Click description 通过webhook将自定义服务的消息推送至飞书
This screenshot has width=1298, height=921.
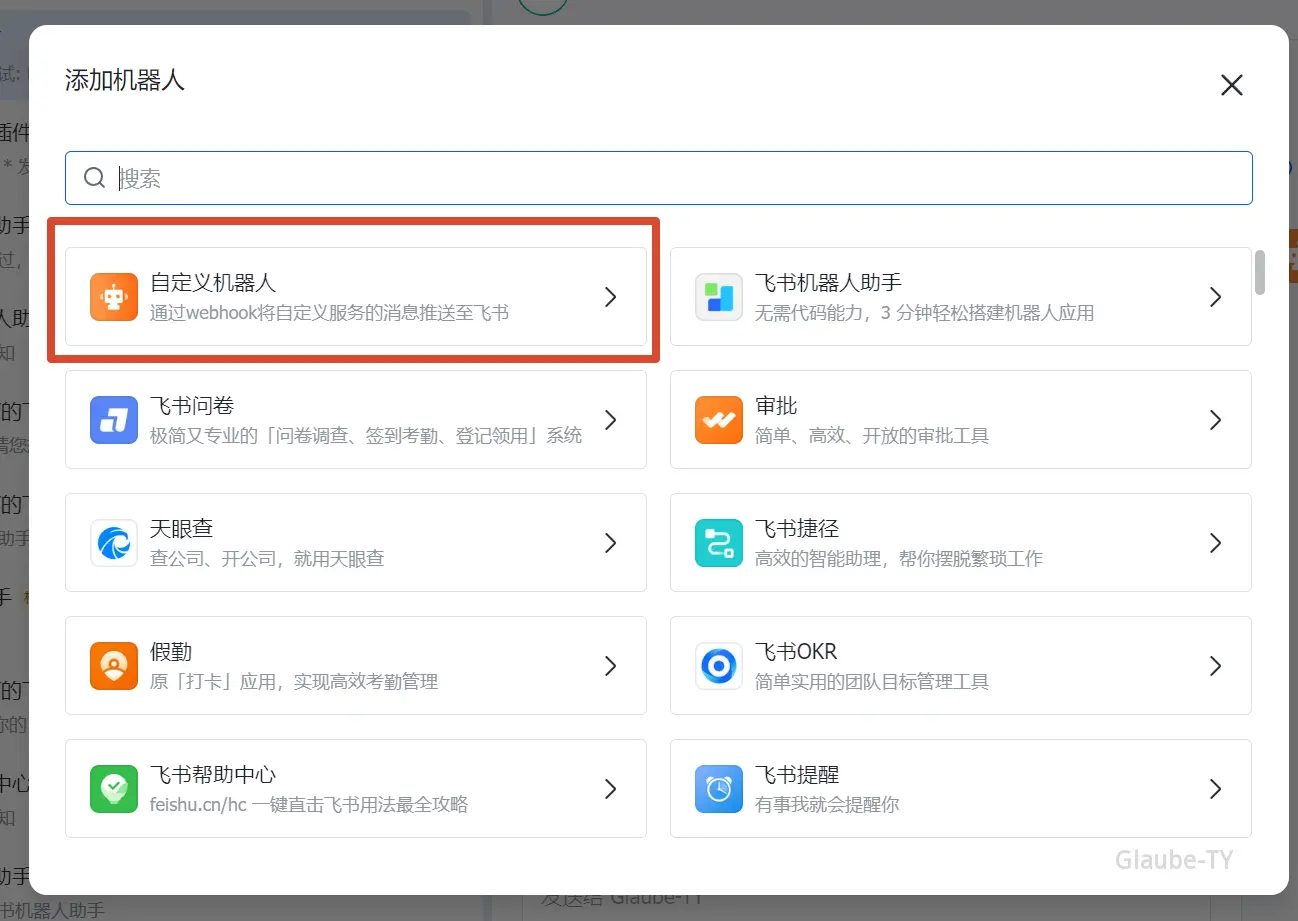pyautogui.click(x=329, y=313)
